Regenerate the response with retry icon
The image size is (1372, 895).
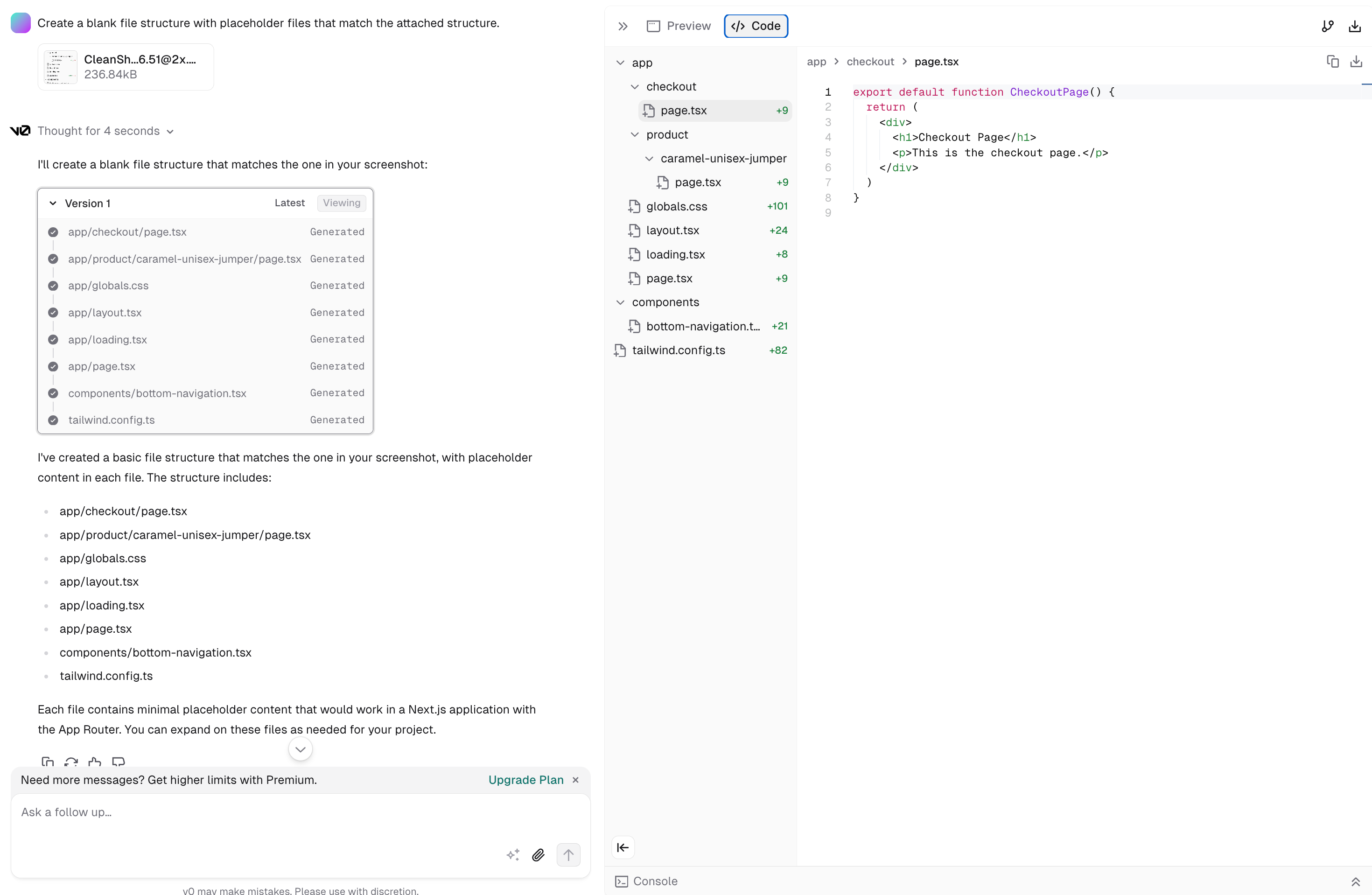coord(71,761)
